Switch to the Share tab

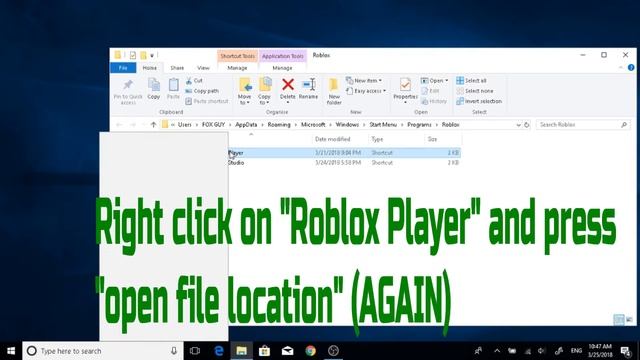(177, 68)
